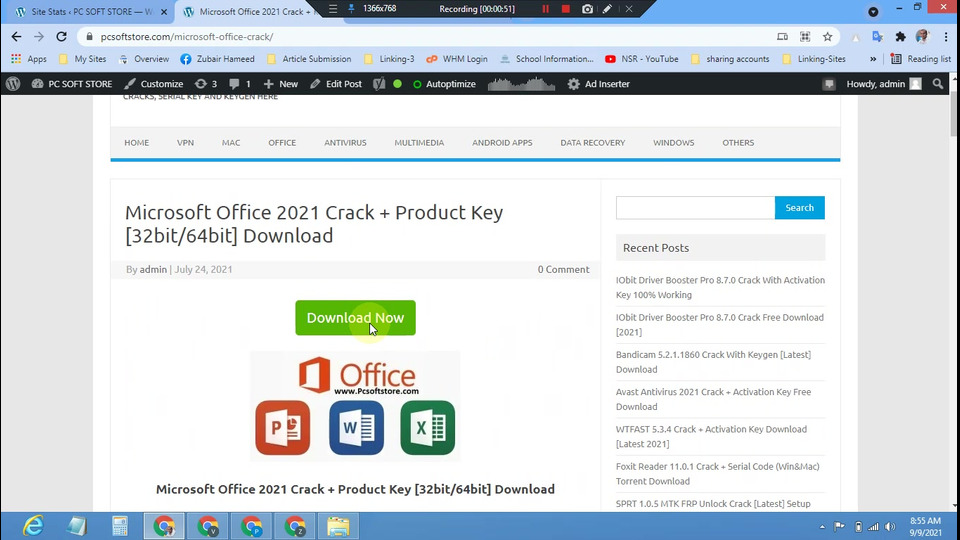The height and width of the screenshot is (540, 960).
Task: Go to HOME in site navigation
Action: tap(137, 143)
